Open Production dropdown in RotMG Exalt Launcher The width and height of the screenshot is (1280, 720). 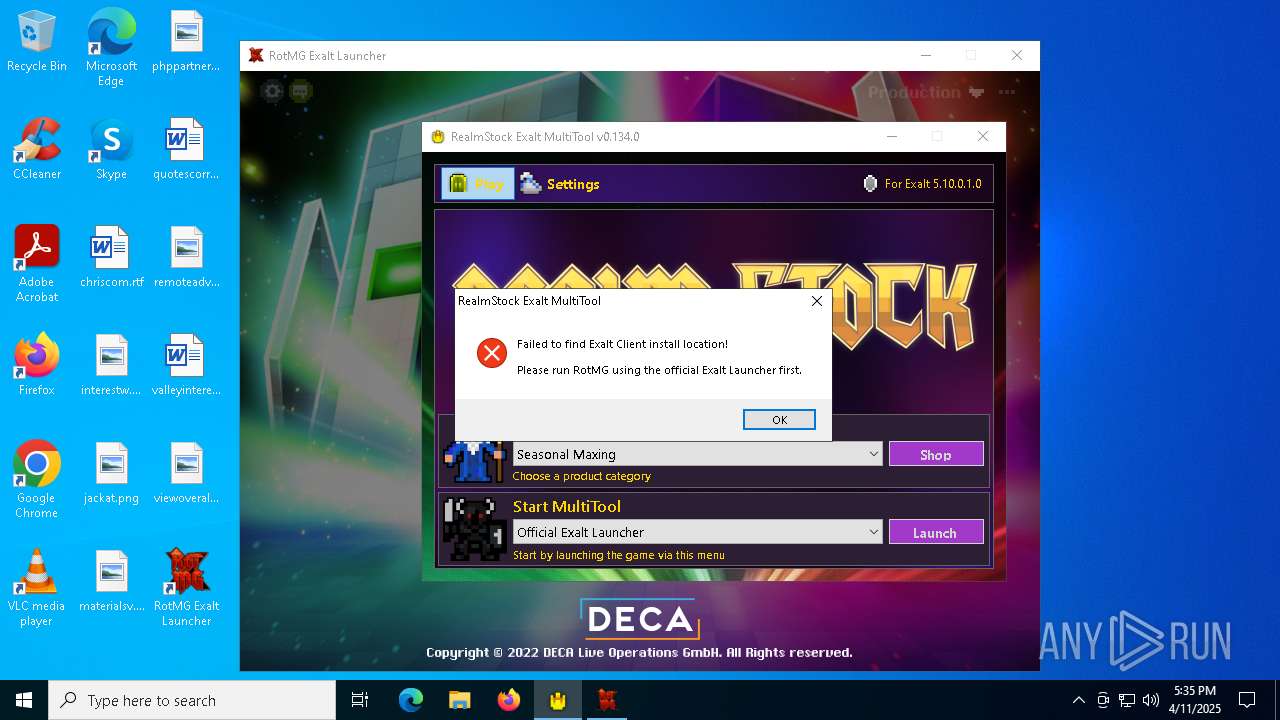pos(926,92)
